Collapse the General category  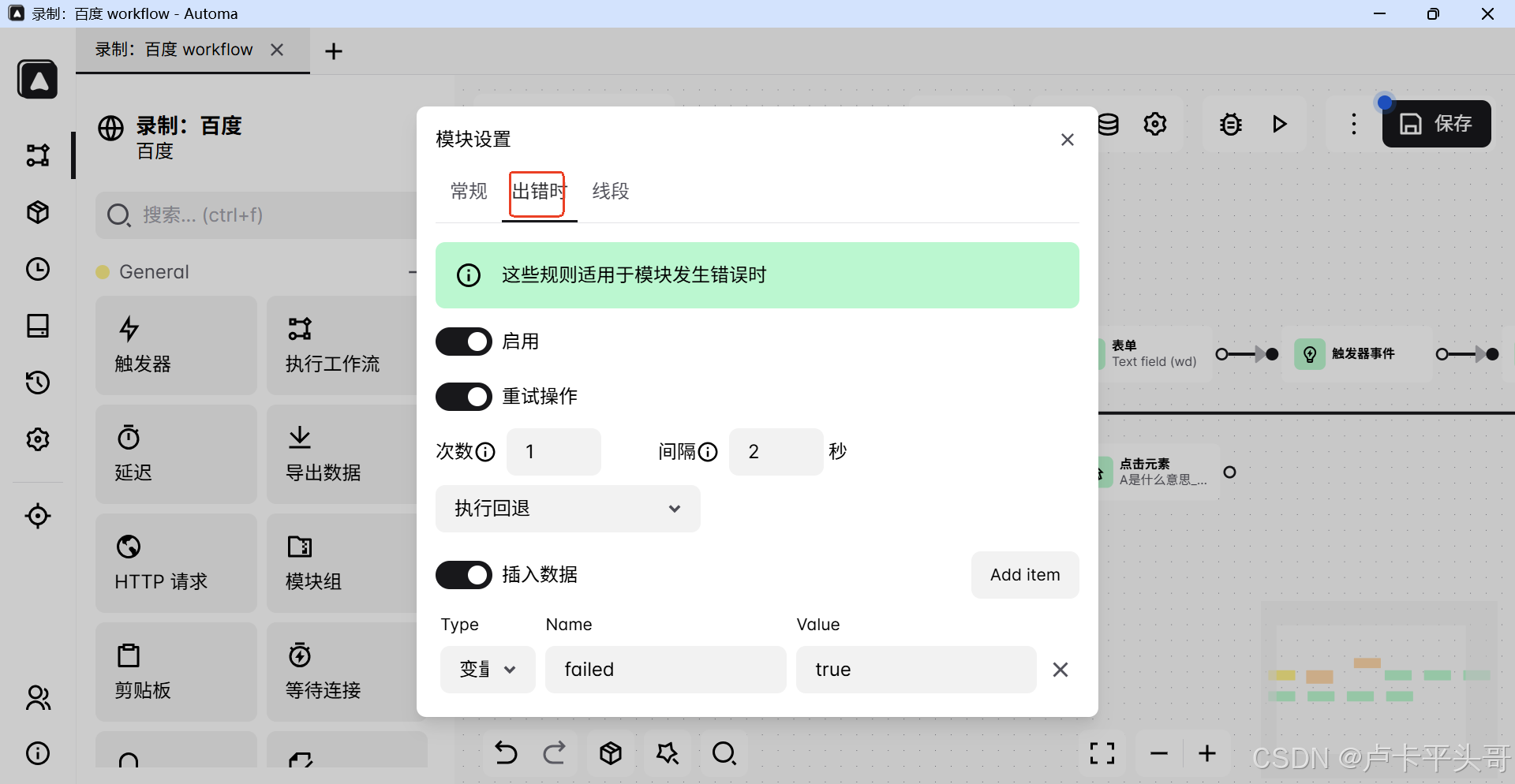point(413,271)
